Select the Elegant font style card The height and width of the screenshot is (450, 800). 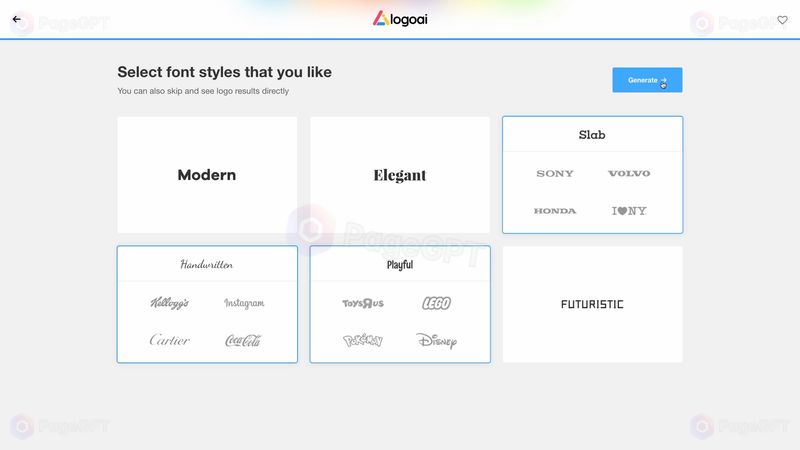(x=400, y=175)
